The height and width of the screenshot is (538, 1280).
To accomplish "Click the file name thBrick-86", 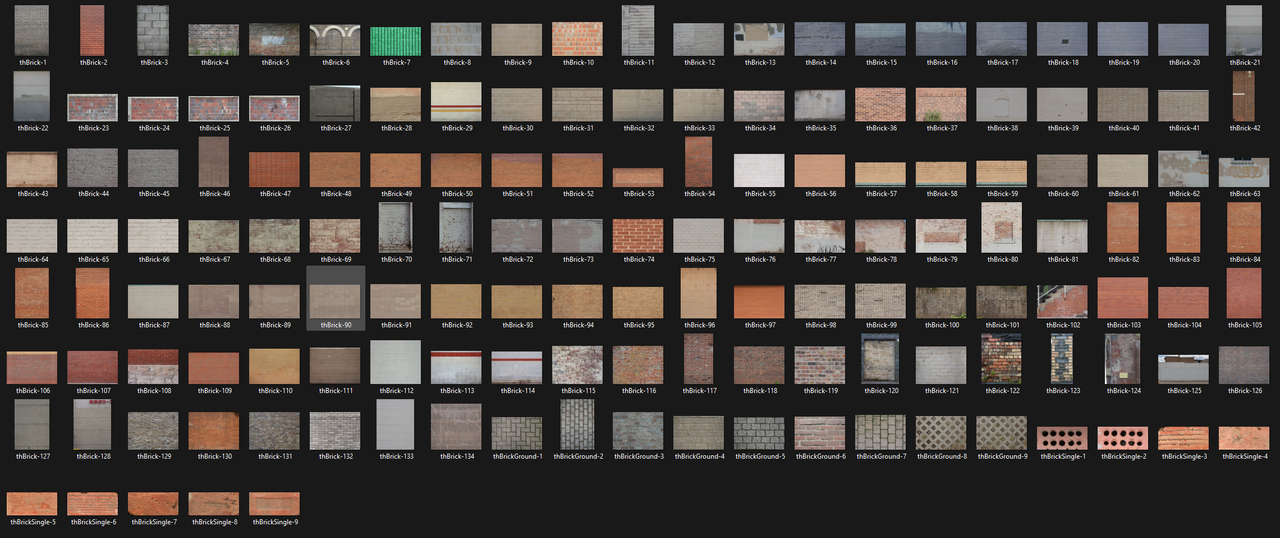I will tap(92, 325).
